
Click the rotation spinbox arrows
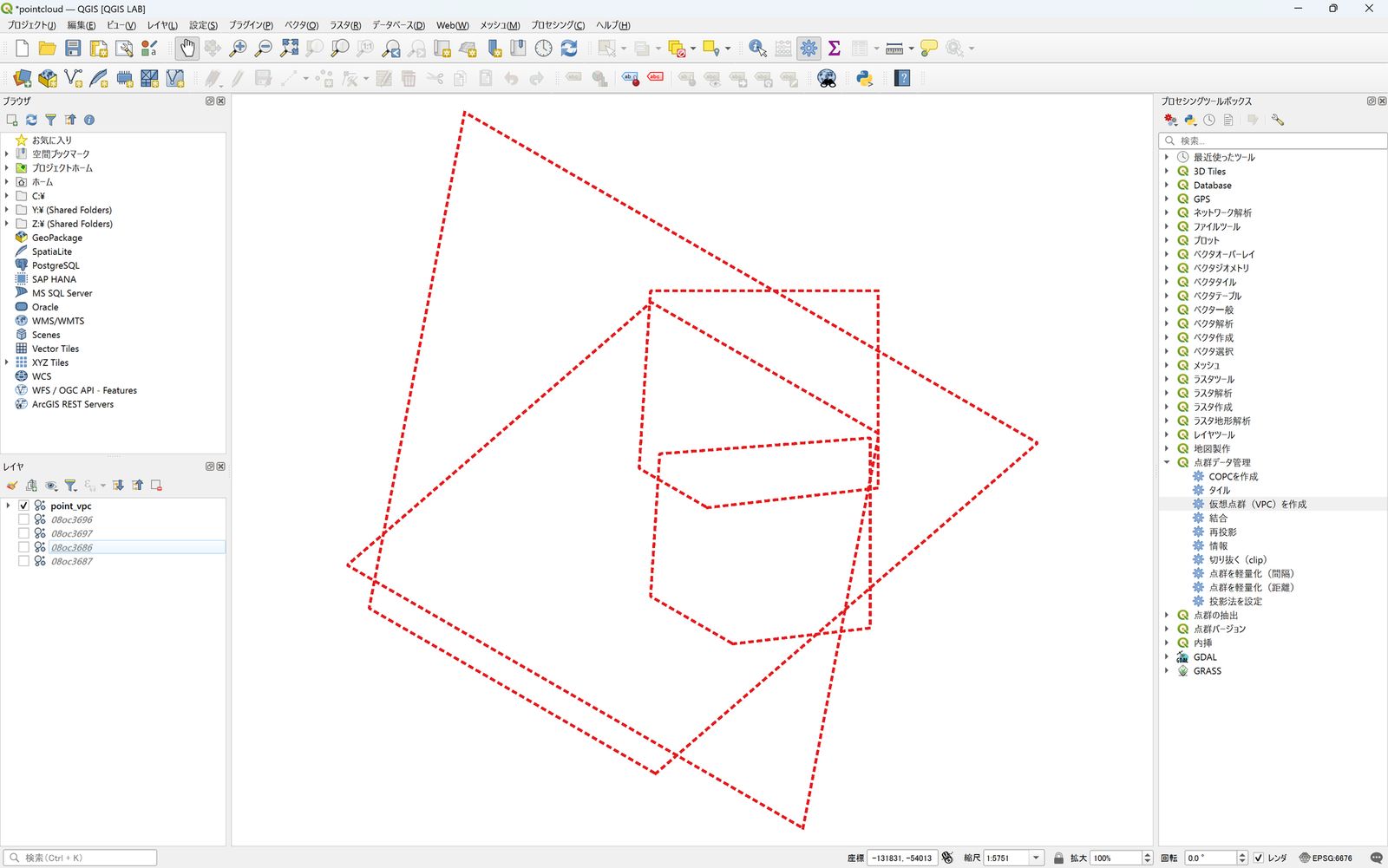[1241, 858]
